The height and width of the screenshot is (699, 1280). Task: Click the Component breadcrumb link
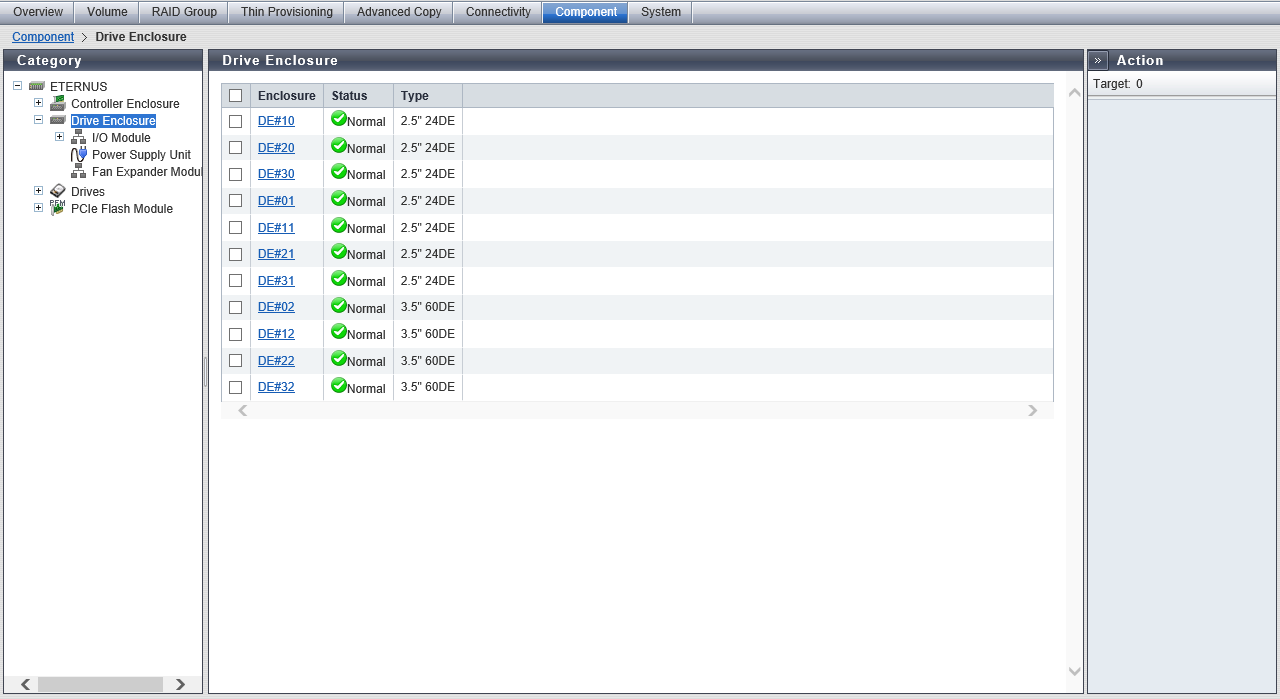[43, 37]
